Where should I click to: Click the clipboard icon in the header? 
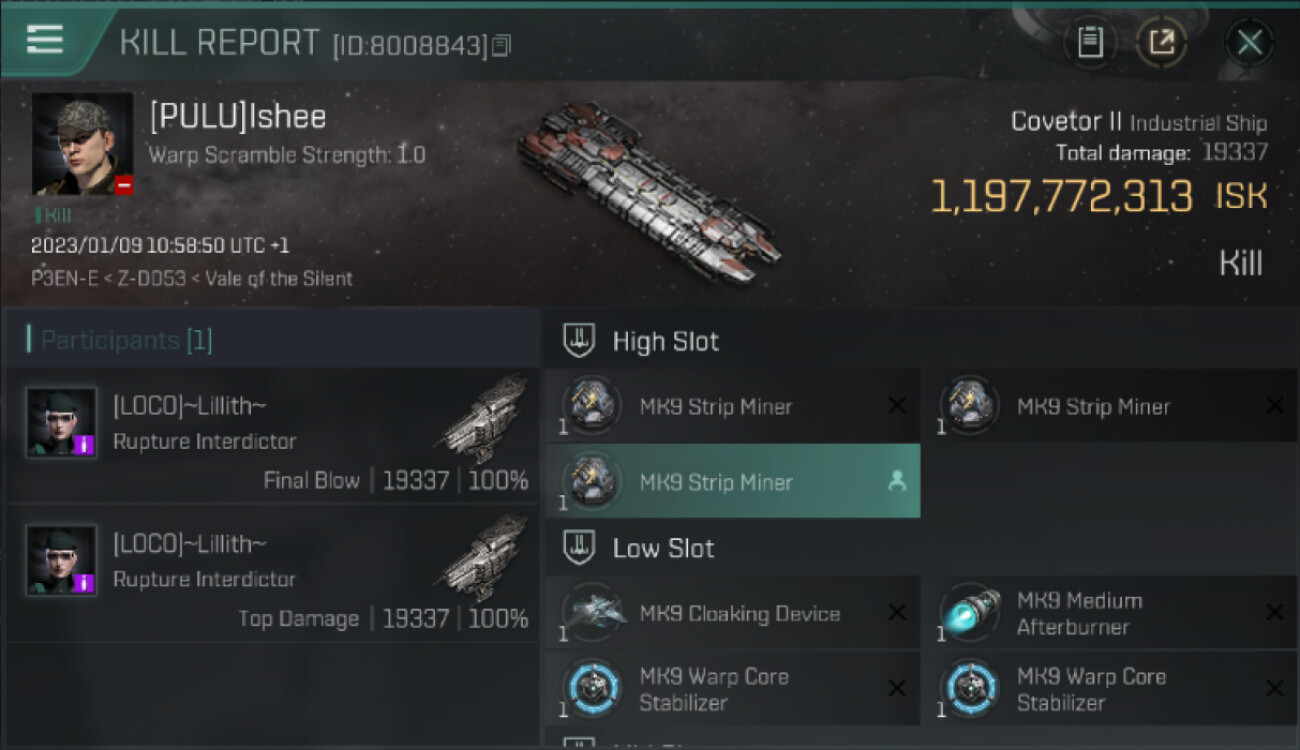1090,42
